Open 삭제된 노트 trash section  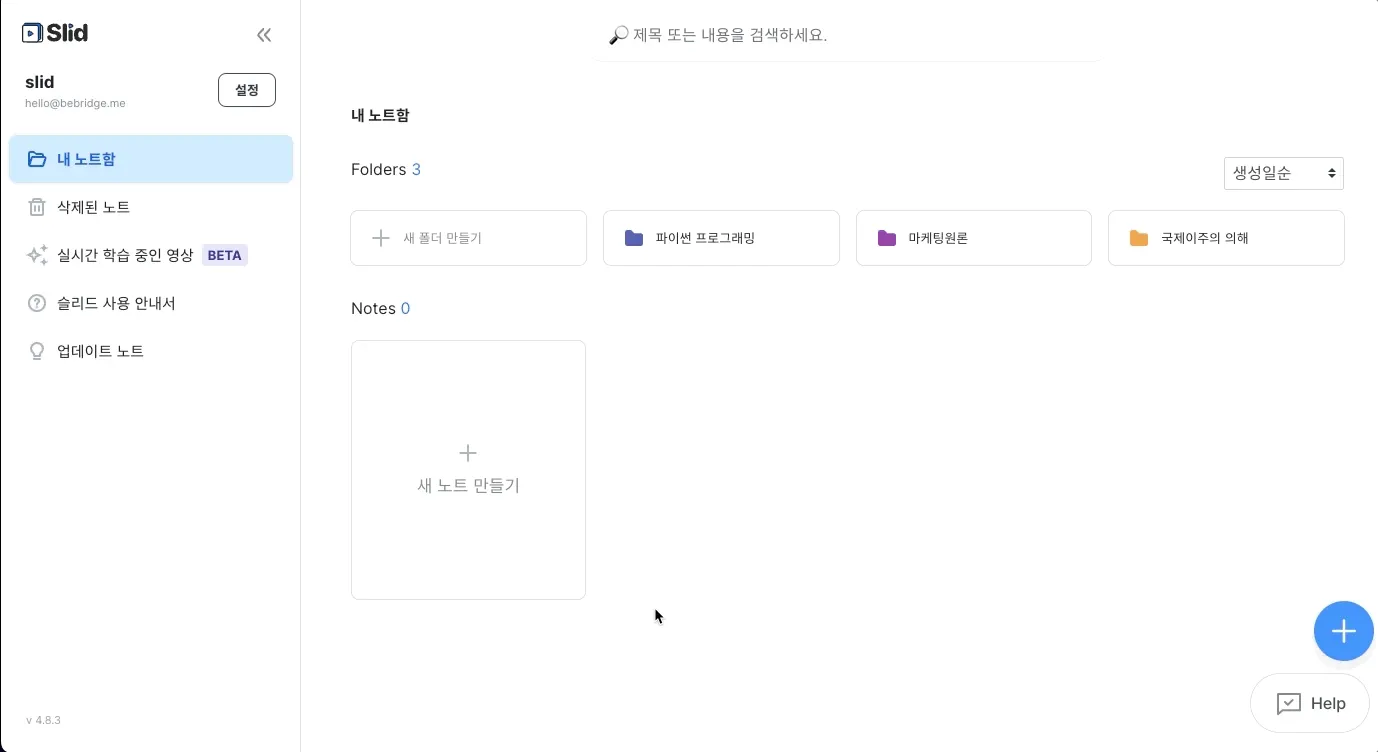(93, 207)
